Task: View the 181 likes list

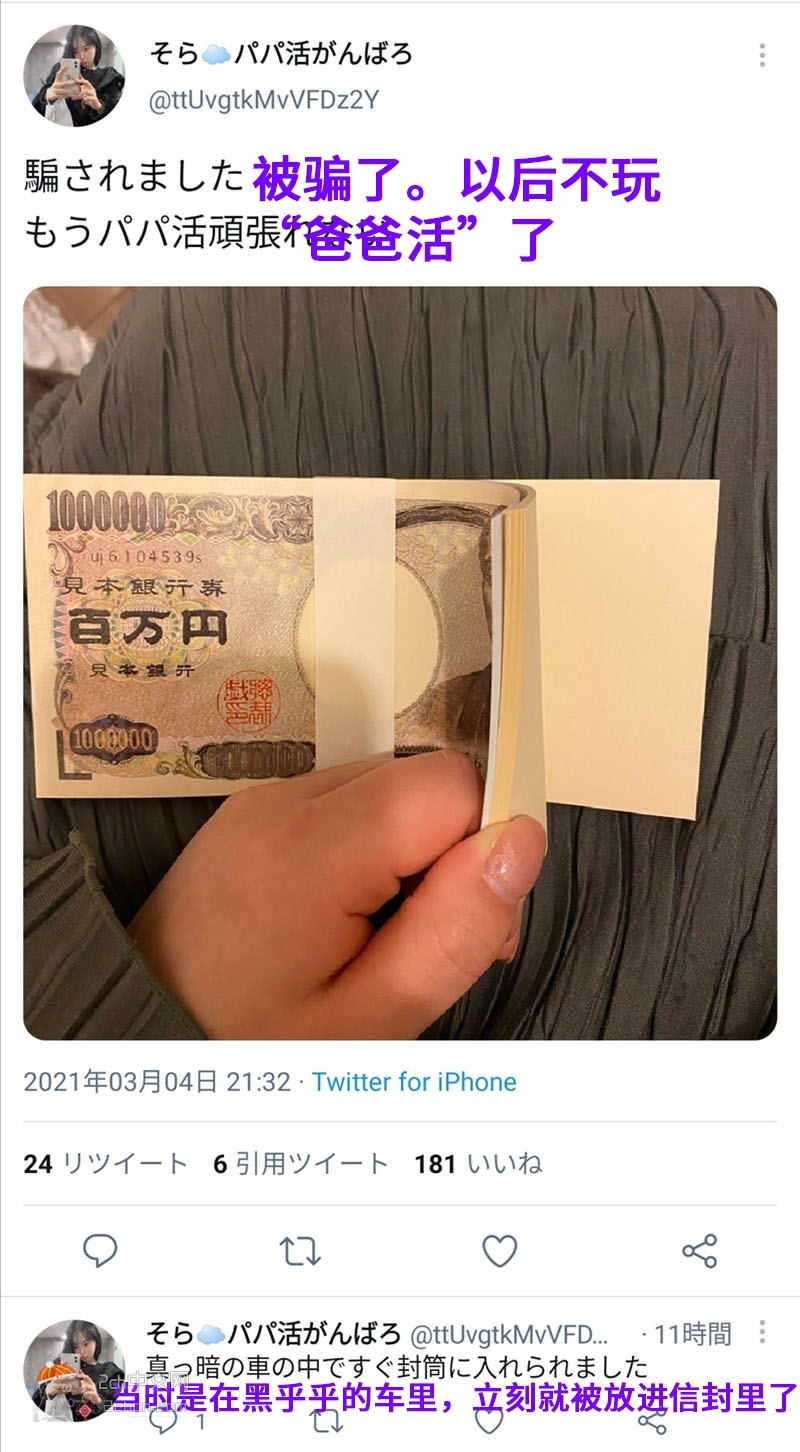Action: click(x=478, y=1164)
